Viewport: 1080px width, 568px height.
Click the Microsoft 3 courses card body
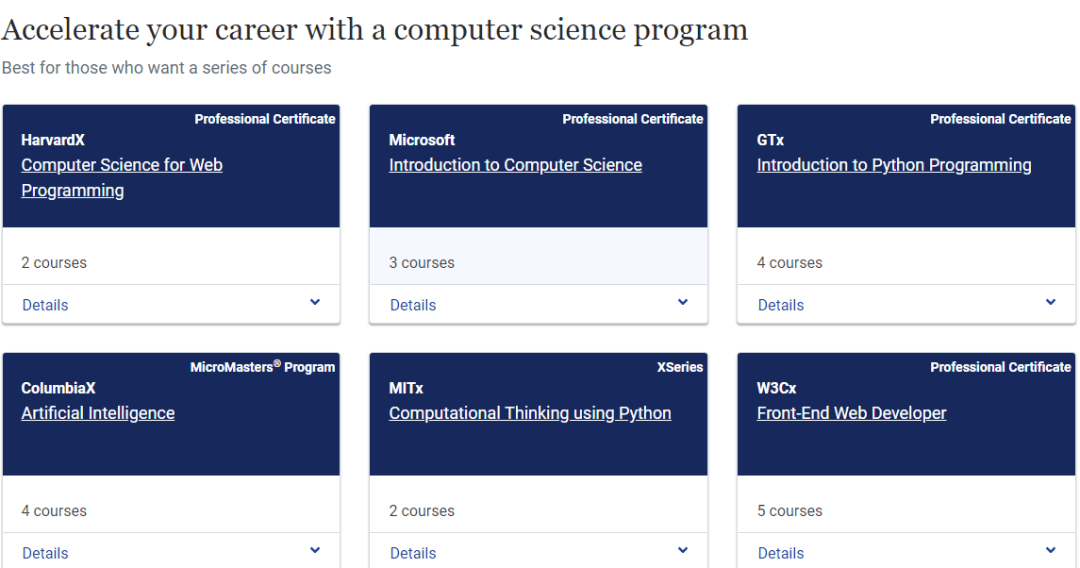539,256
